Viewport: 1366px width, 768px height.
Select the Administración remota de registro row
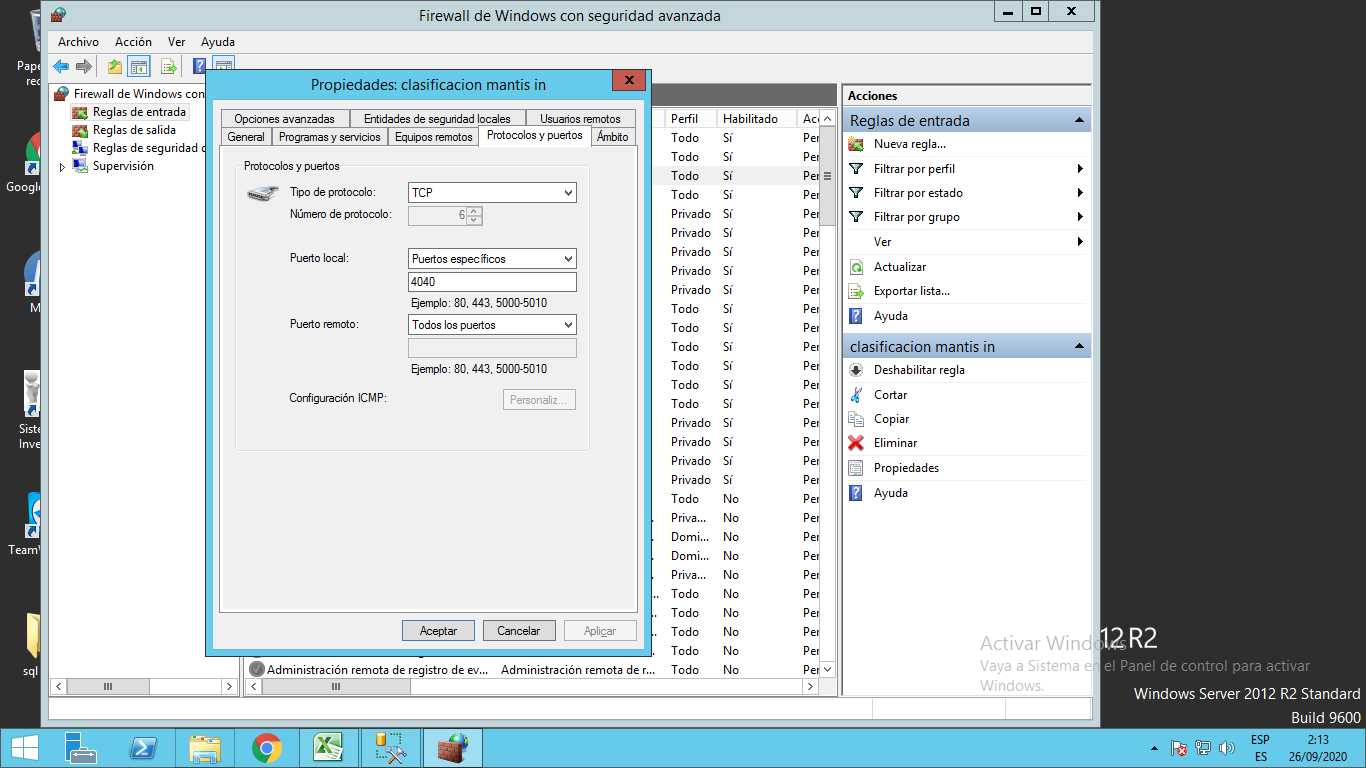point(532,669)
